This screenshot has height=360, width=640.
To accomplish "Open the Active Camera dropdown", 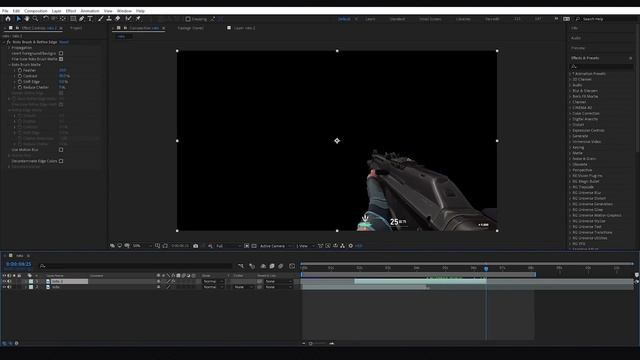I will (276, 246).
